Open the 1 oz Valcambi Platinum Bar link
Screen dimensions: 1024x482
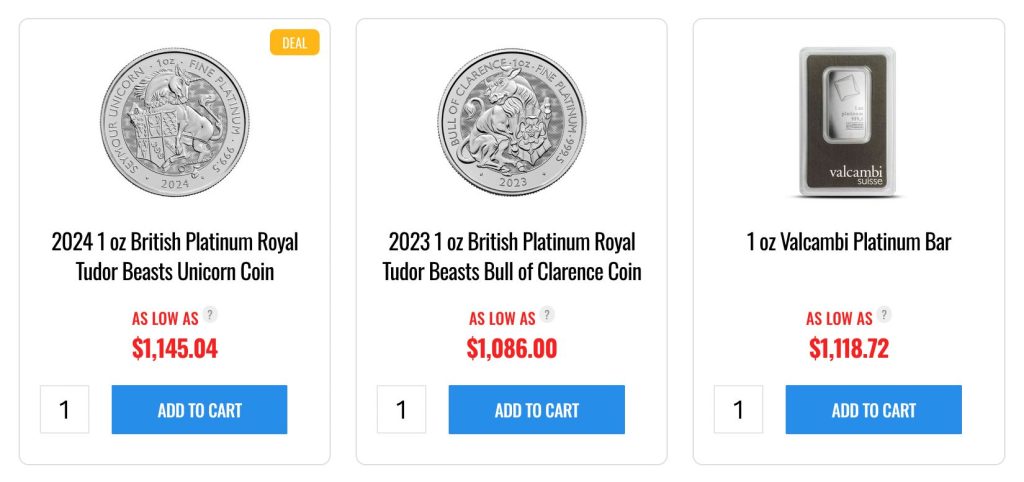coord(849,242)
